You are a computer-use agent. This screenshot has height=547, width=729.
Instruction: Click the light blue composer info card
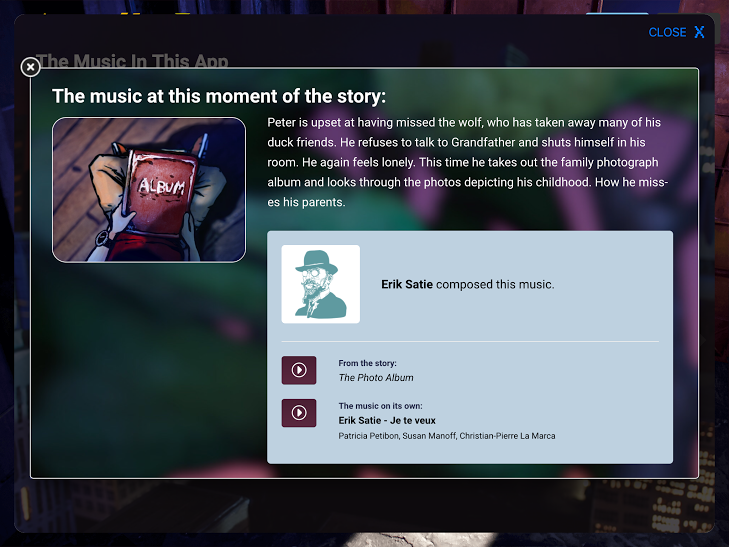(x=470, y=347)
